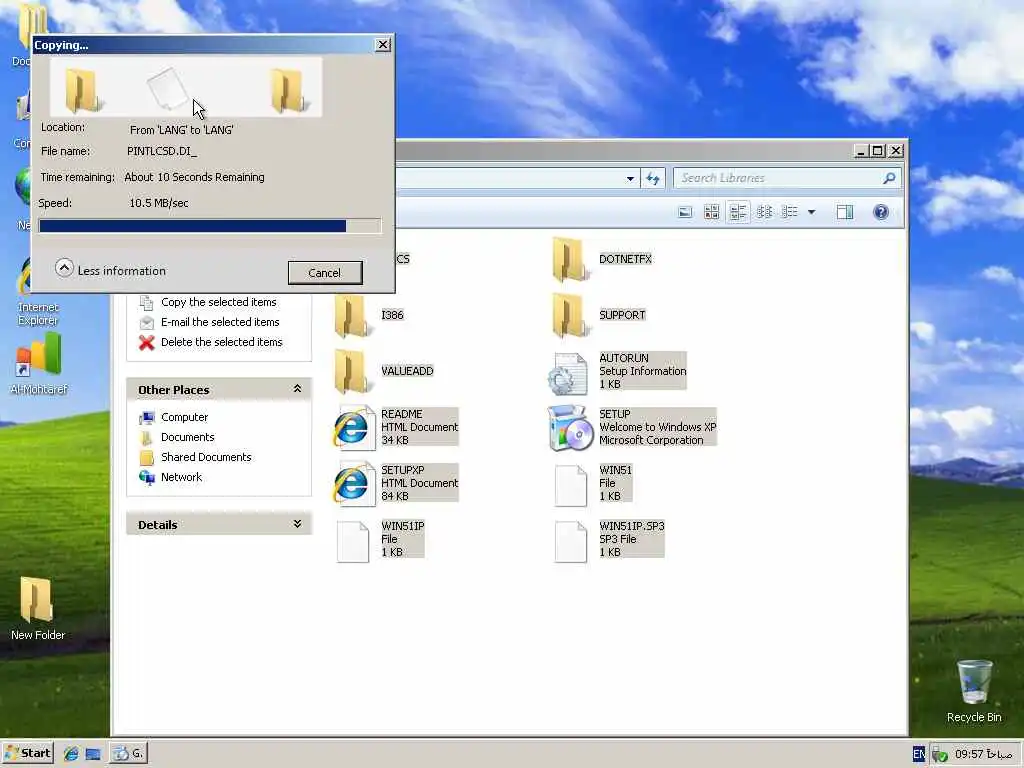Open the I386 folder
The height and width of the screenshot is (768, 1024).
[370, 315]
